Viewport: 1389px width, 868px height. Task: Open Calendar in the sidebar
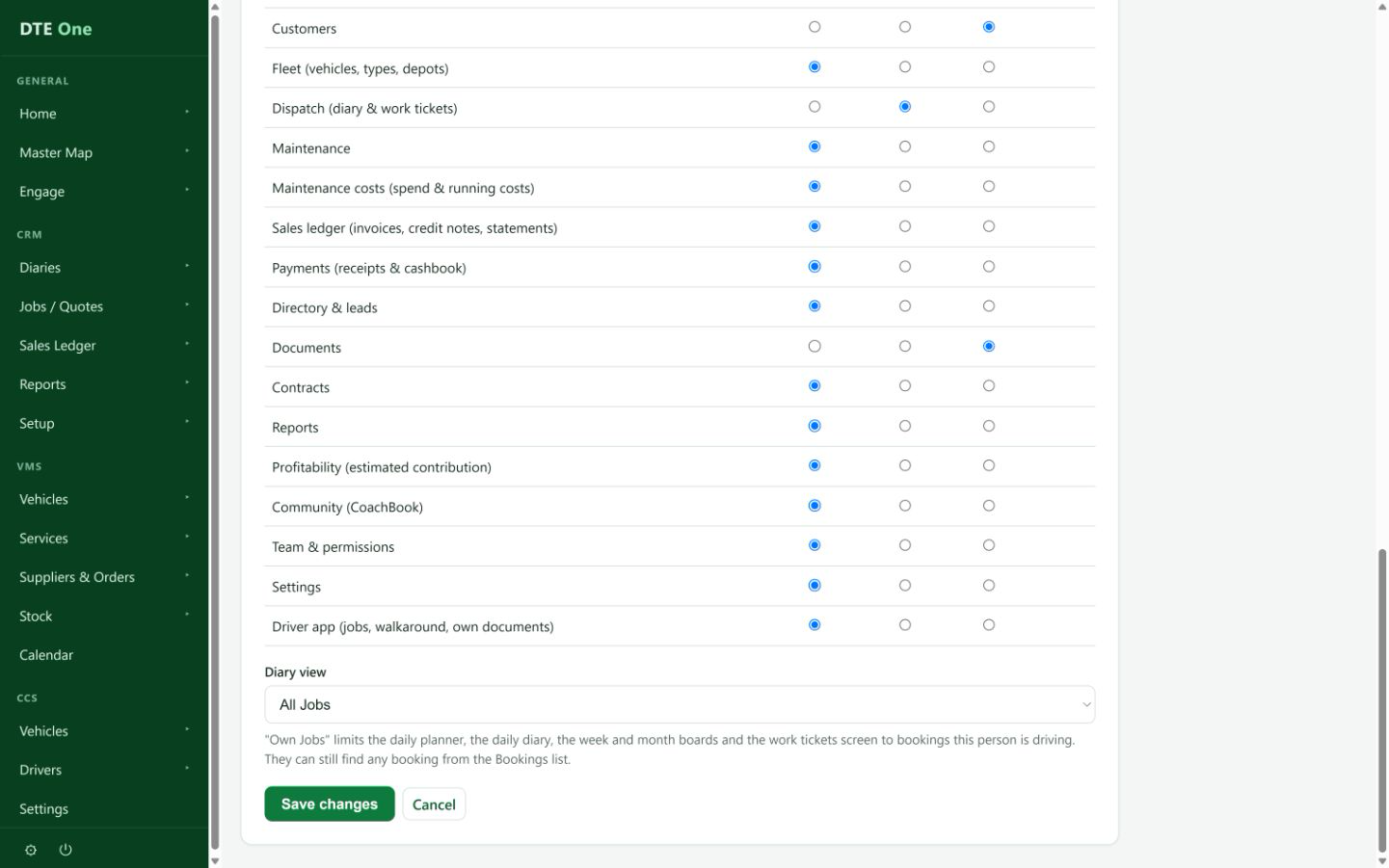46,655
